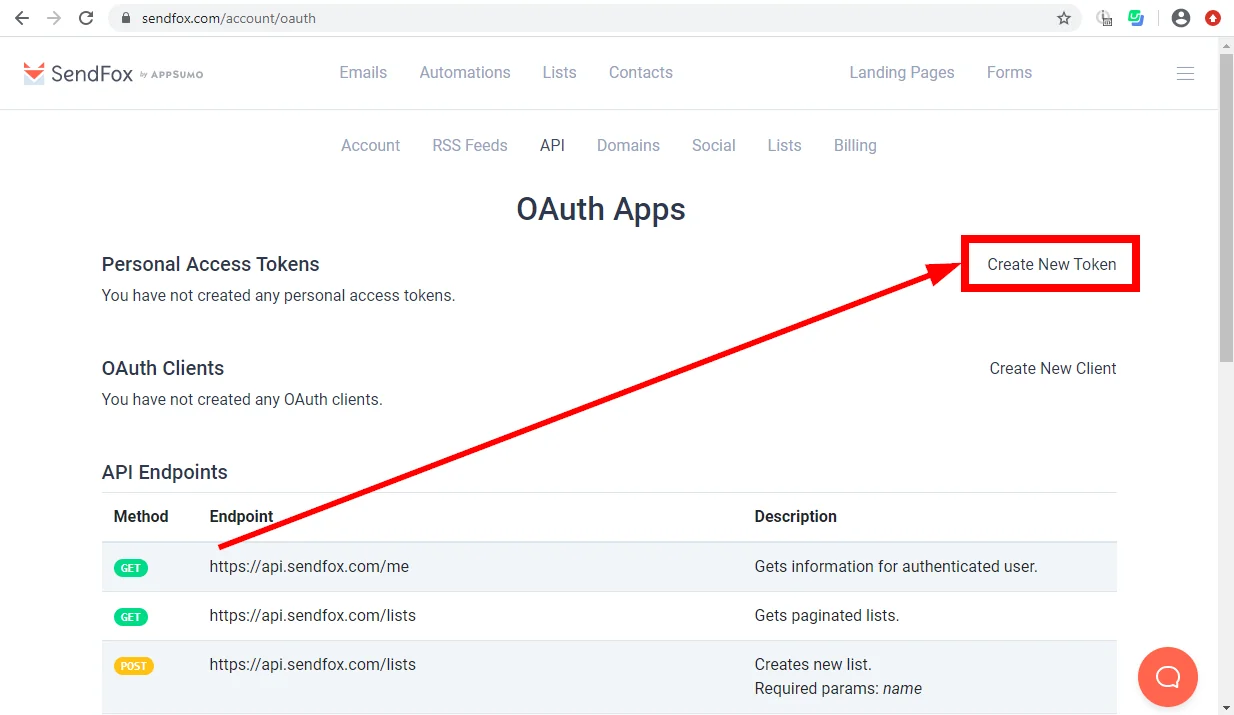Open the hamburger menu icon

pos(1185,73)
